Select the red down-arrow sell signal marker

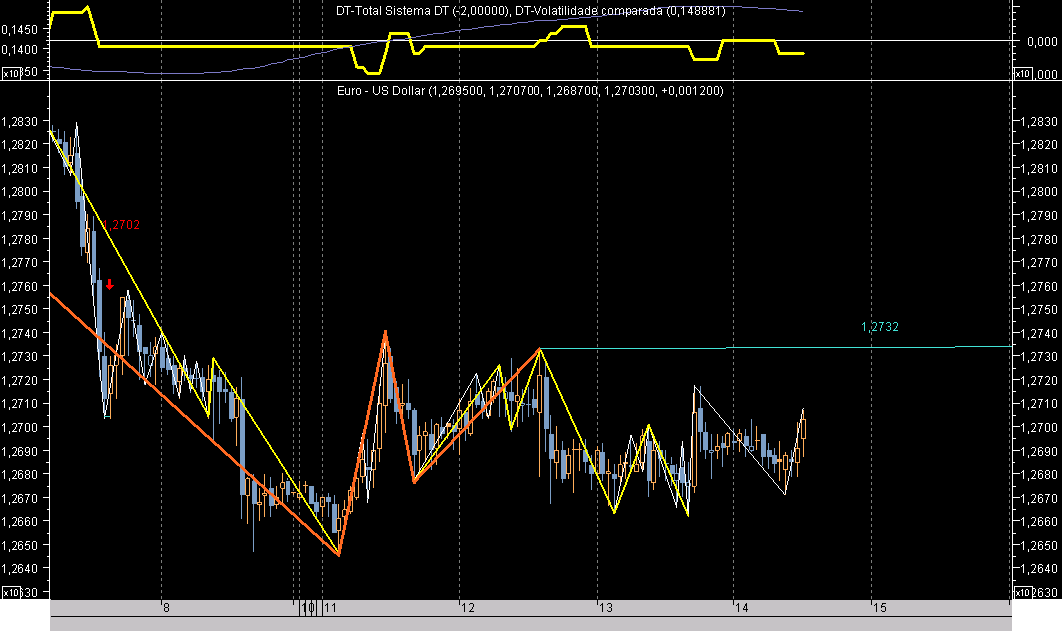[x=108, y=287]
